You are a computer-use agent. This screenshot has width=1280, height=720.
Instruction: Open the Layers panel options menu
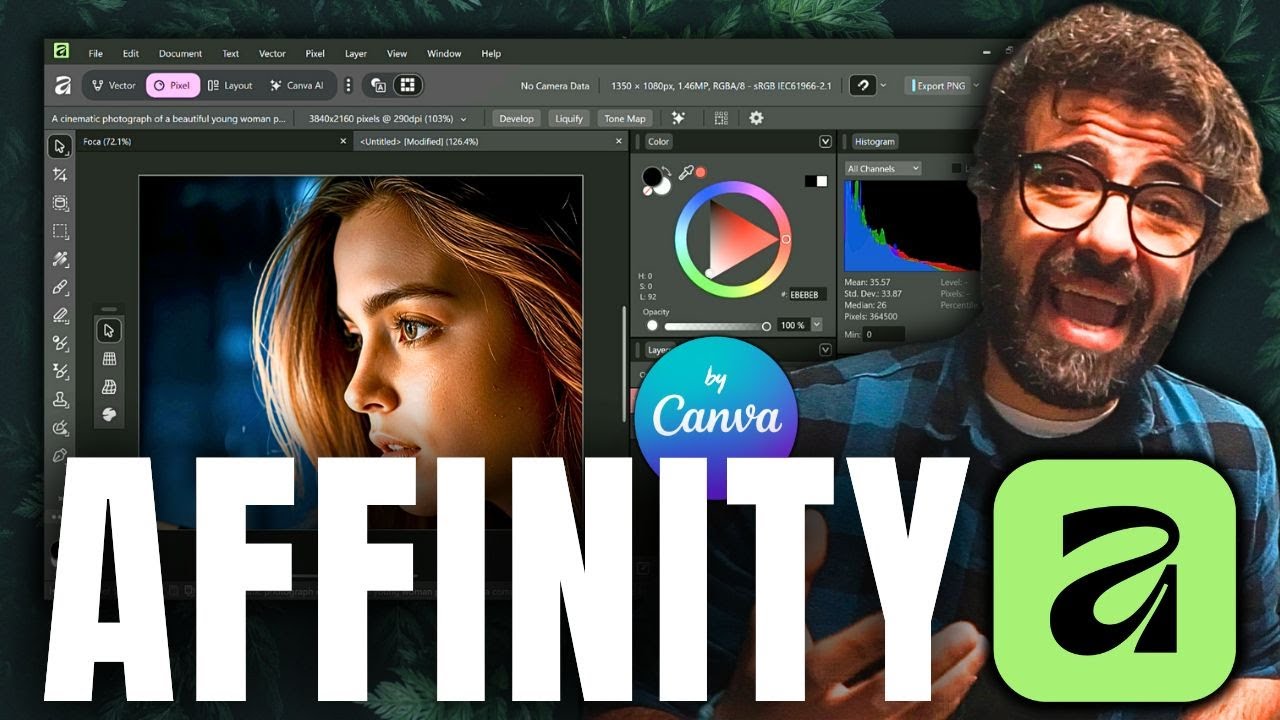(x=825, y=350)
